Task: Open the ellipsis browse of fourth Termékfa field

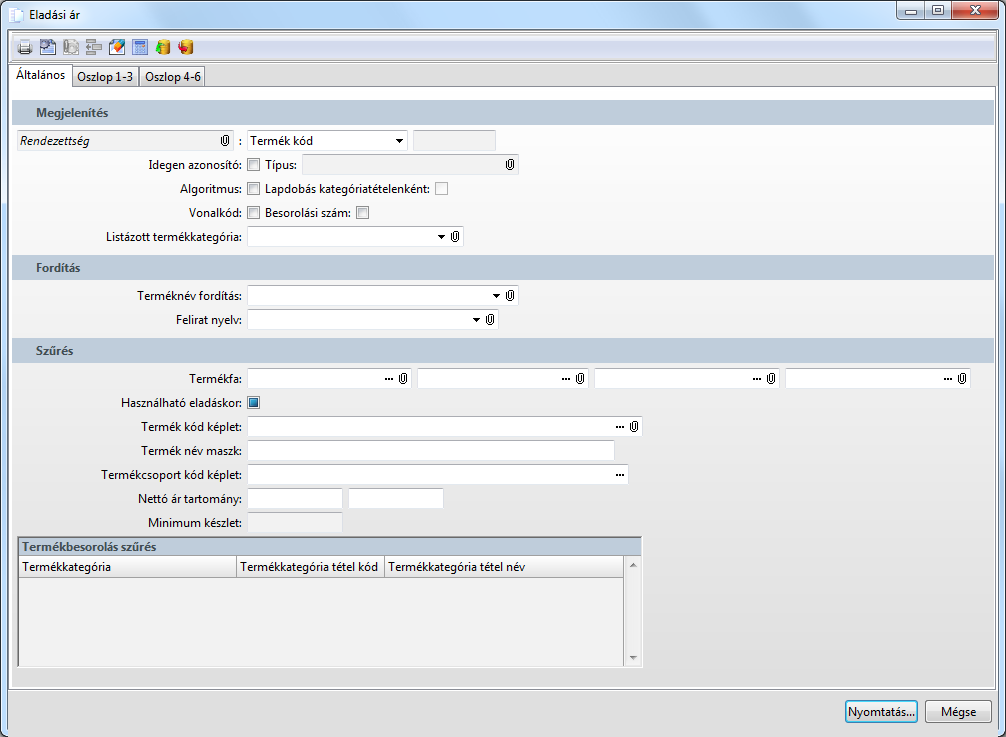Action: click(x=948, y=379)
